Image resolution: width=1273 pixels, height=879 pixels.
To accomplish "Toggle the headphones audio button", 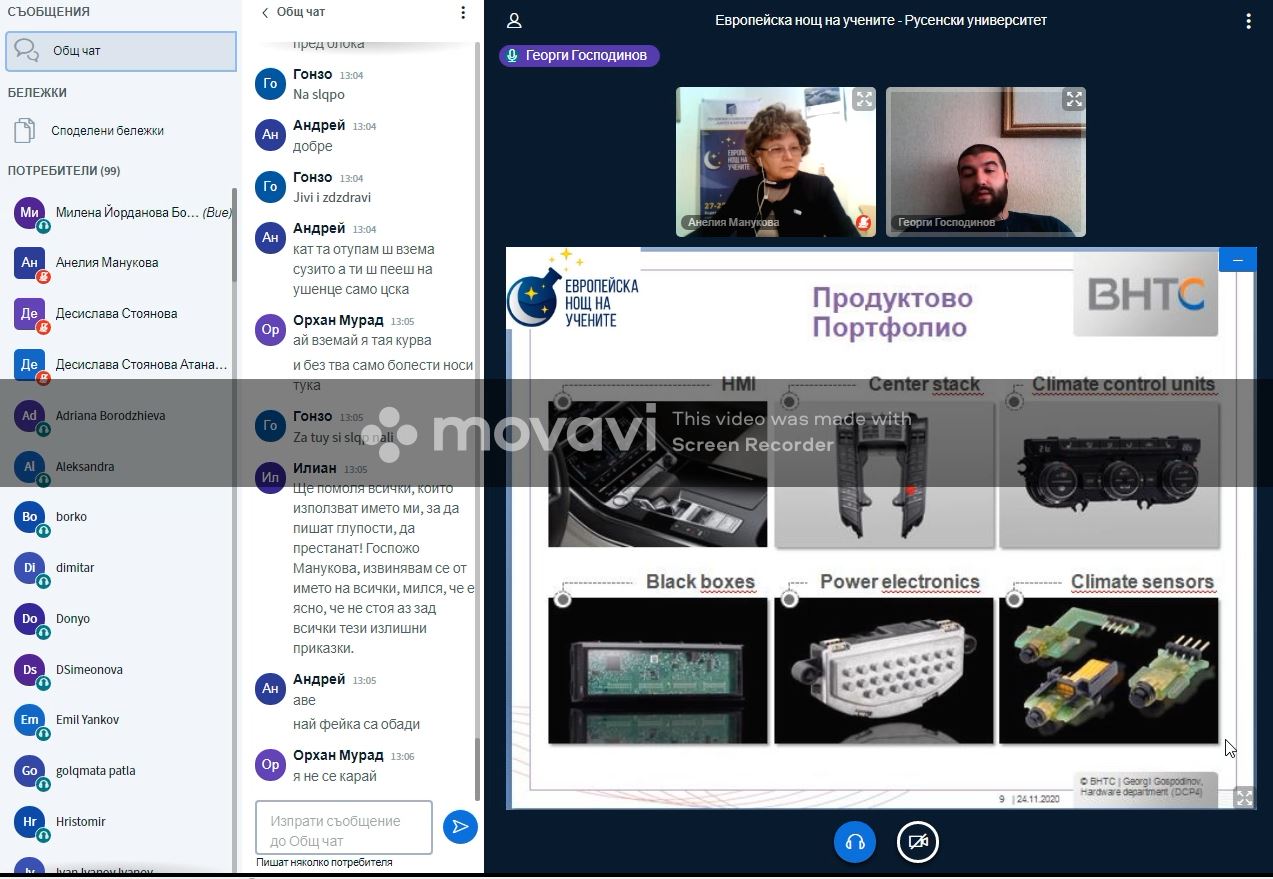I will pos(854,842).
